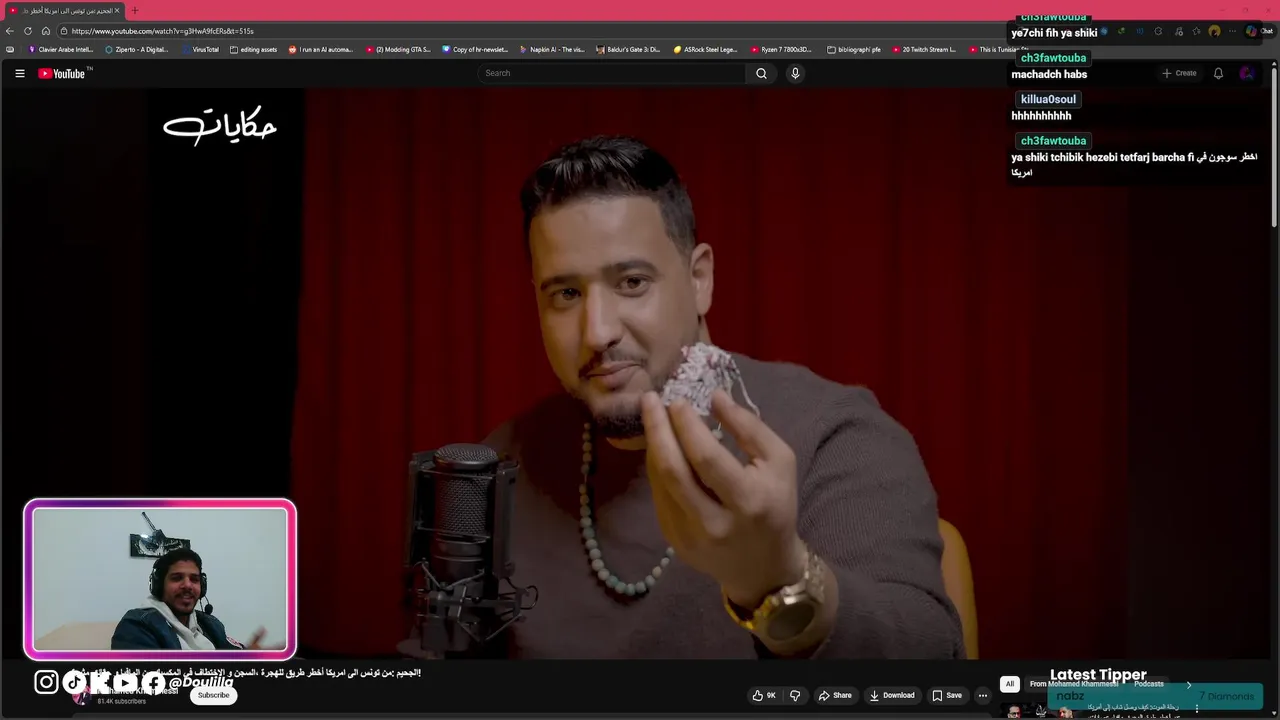
Task: Download the video
Action: tap(892, 695)
